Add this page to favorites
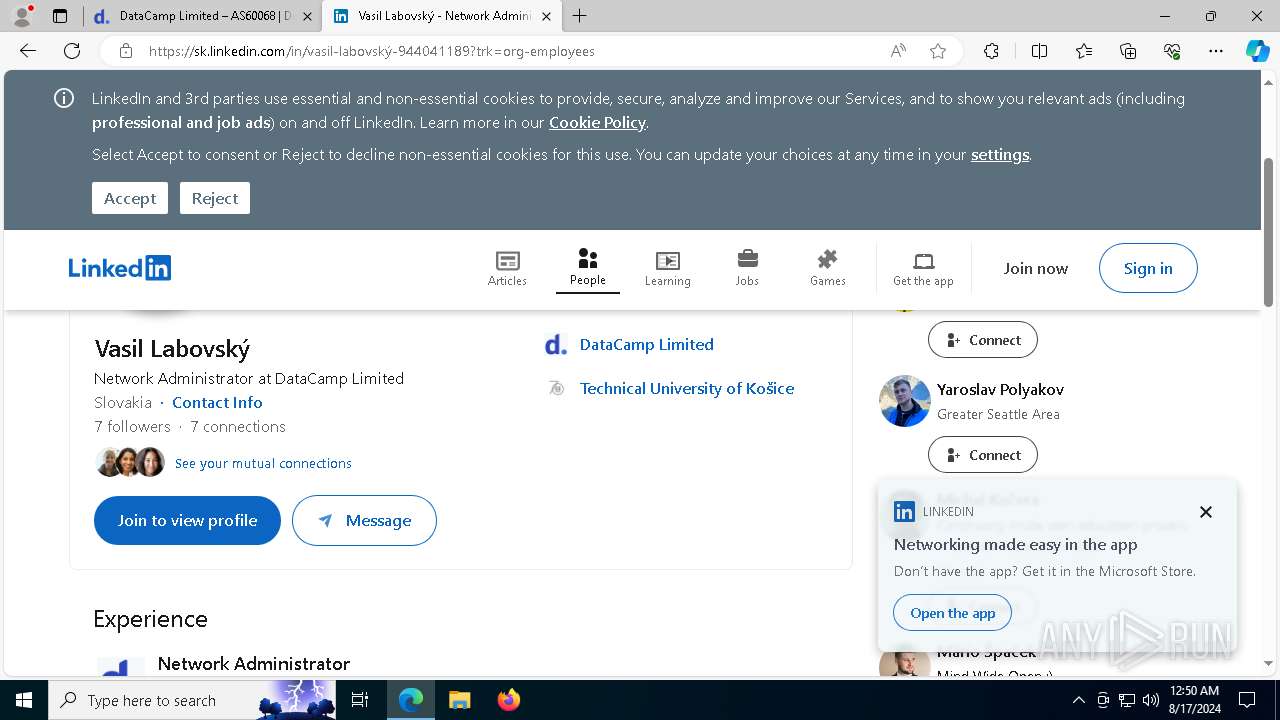The height and width of the screenshot is (720, 1280). [x=938, y=51]
